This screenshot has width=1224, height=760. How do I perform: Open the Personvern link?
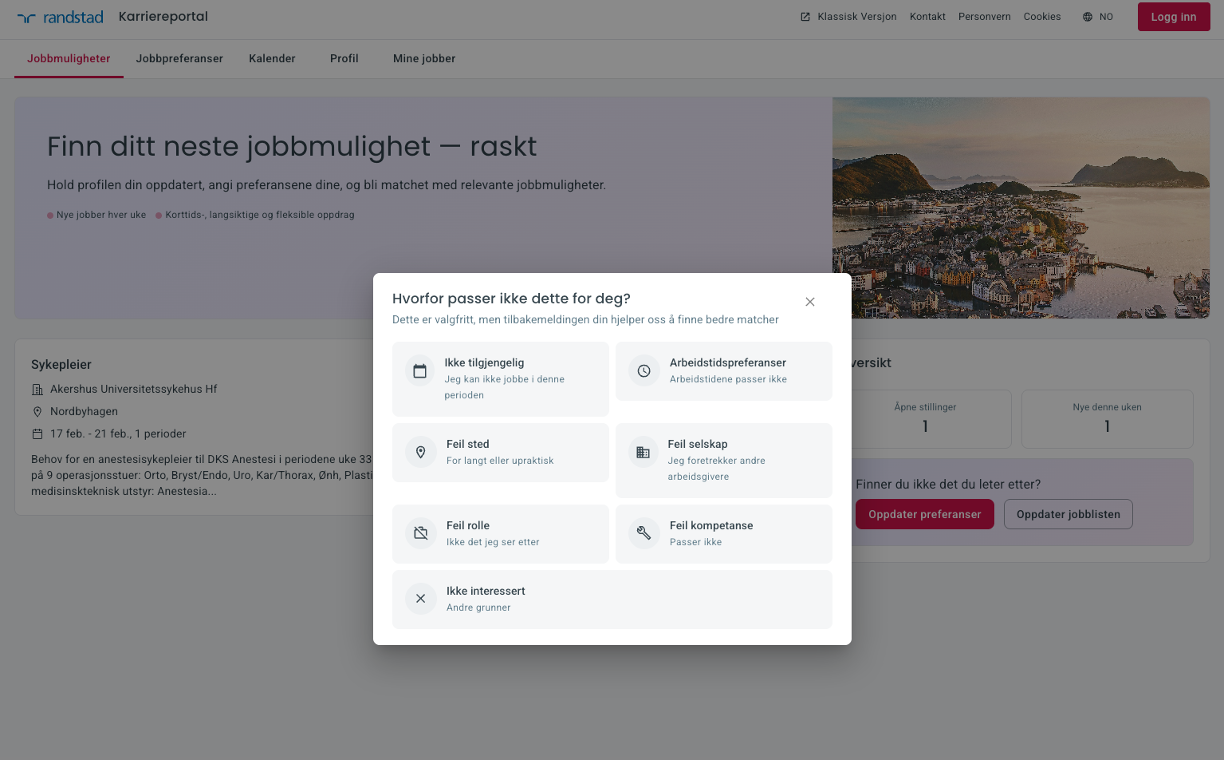coord(984,17)
